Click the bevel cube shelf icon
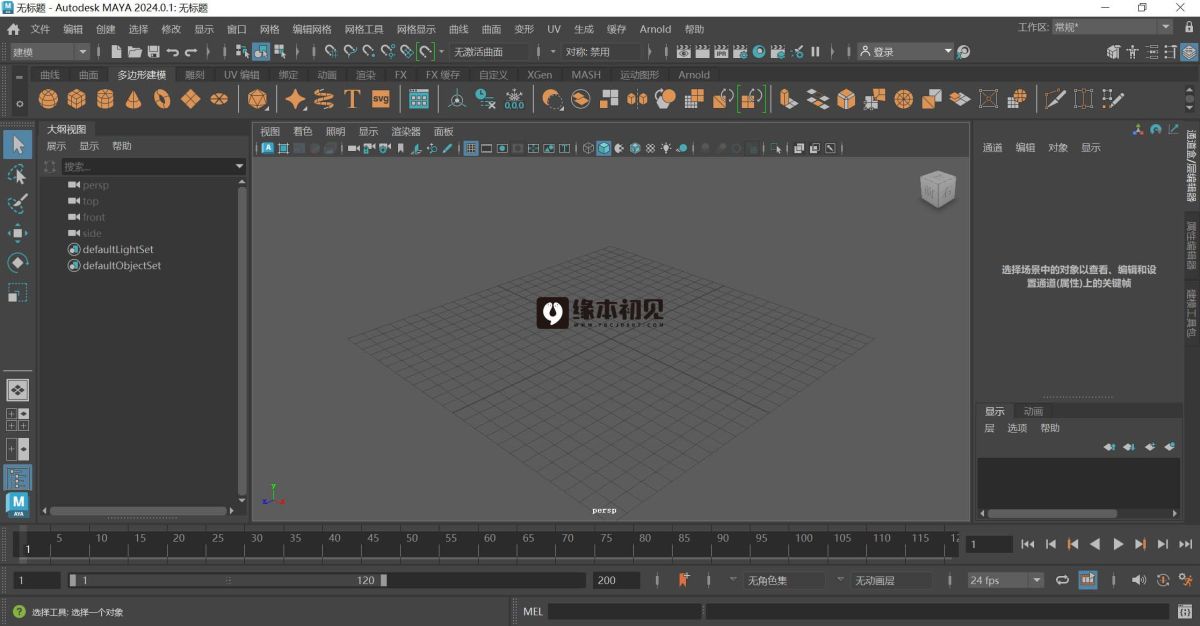The width and height of the screenshot is (1200, 626). click(846, 99)
